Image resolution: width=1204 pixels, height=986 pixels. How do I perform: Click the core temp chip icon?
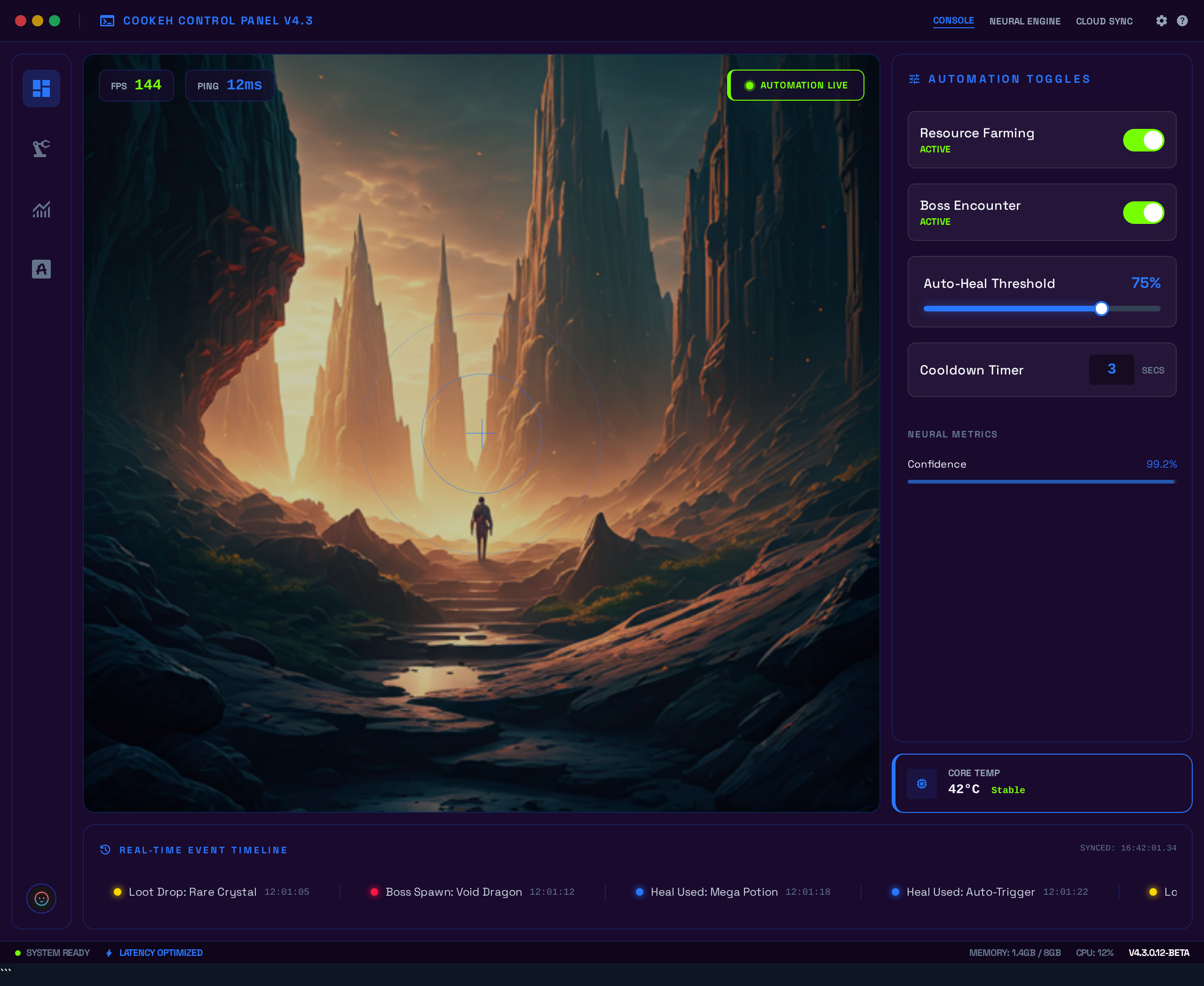pyautogui.click(x=922, y=784)
